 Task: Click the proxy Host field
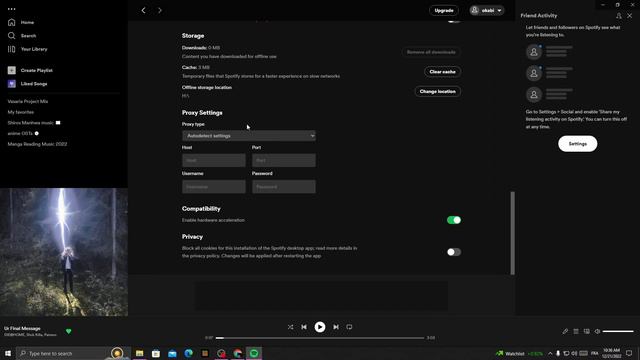[214, 160]
